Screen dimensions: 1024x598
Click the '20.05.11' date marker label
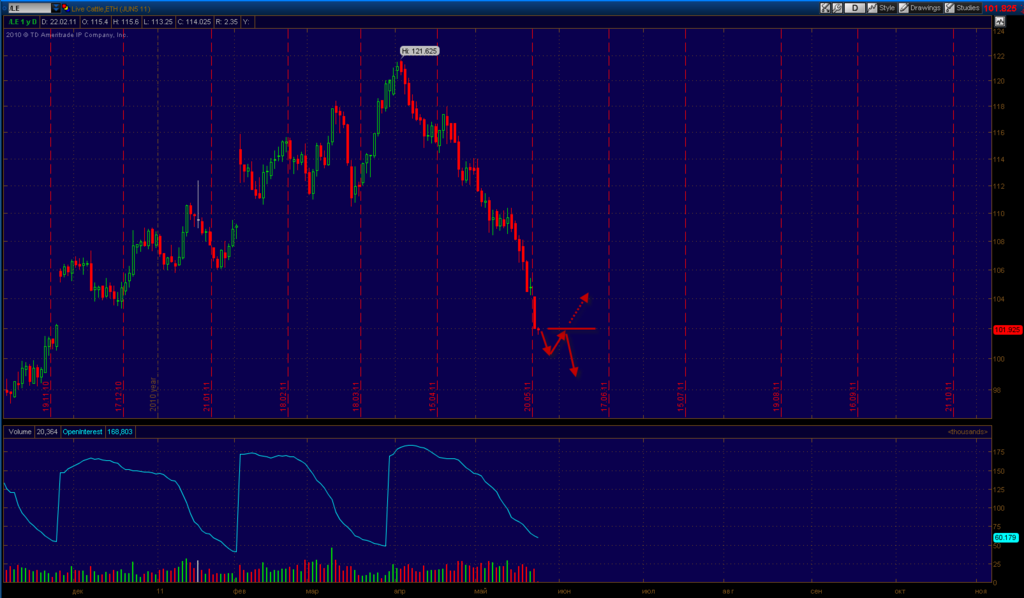[x=528, y=397]
